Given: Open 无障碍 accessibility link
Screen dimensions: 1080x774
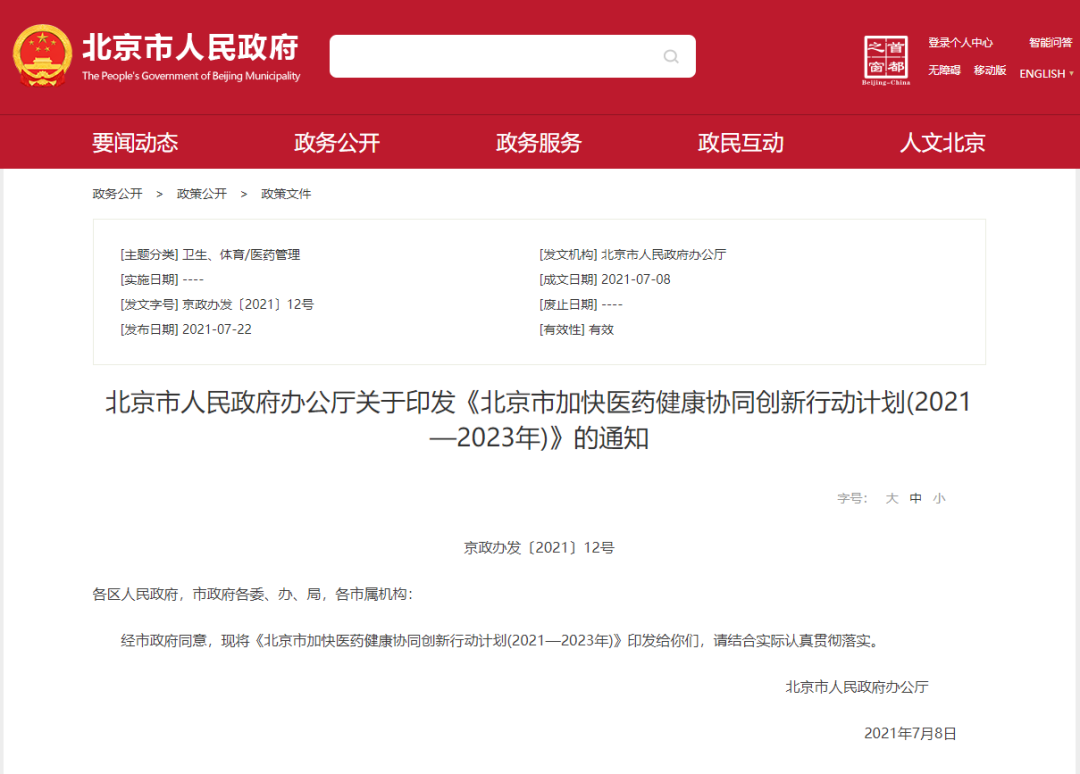Looking at the screenshot, I should click(944, 70).
